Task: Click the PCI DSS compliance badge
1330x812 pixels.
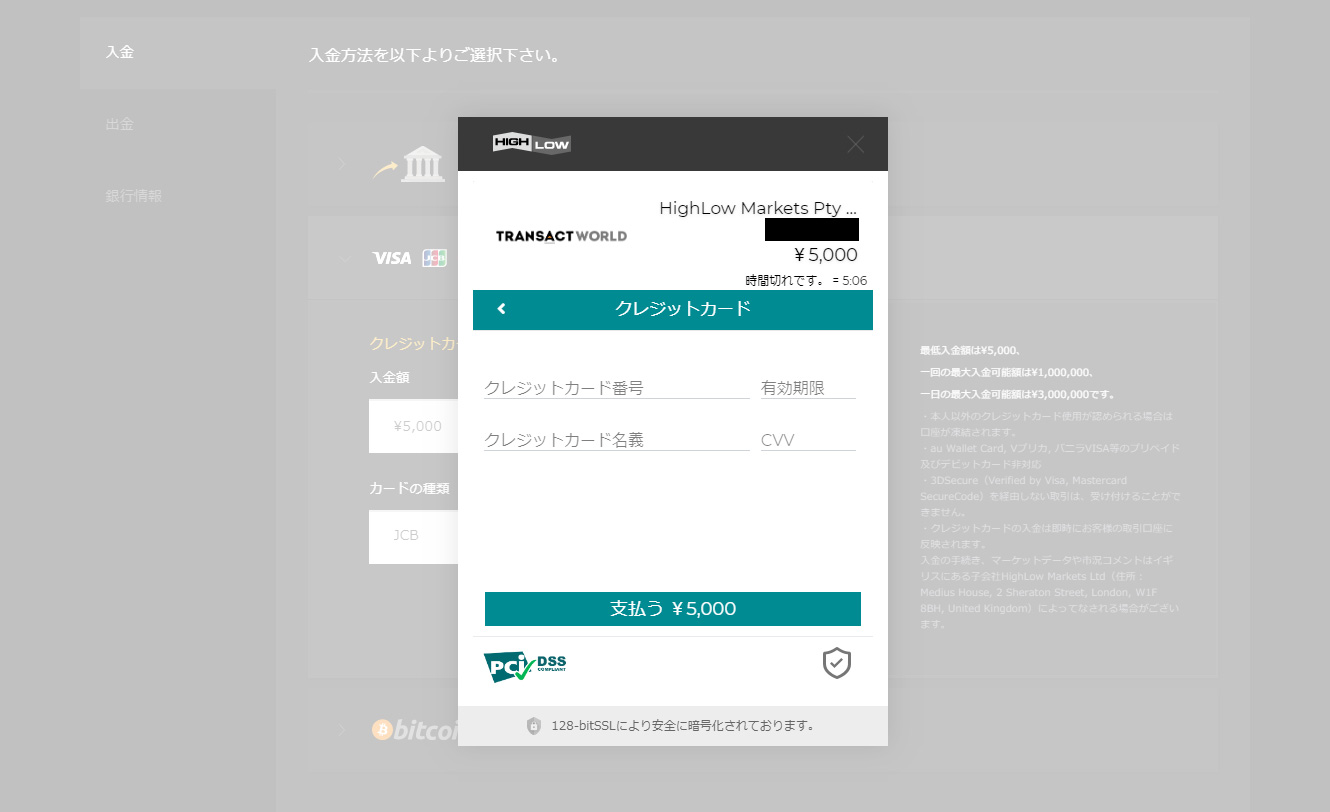Action: tap(525, 665)
